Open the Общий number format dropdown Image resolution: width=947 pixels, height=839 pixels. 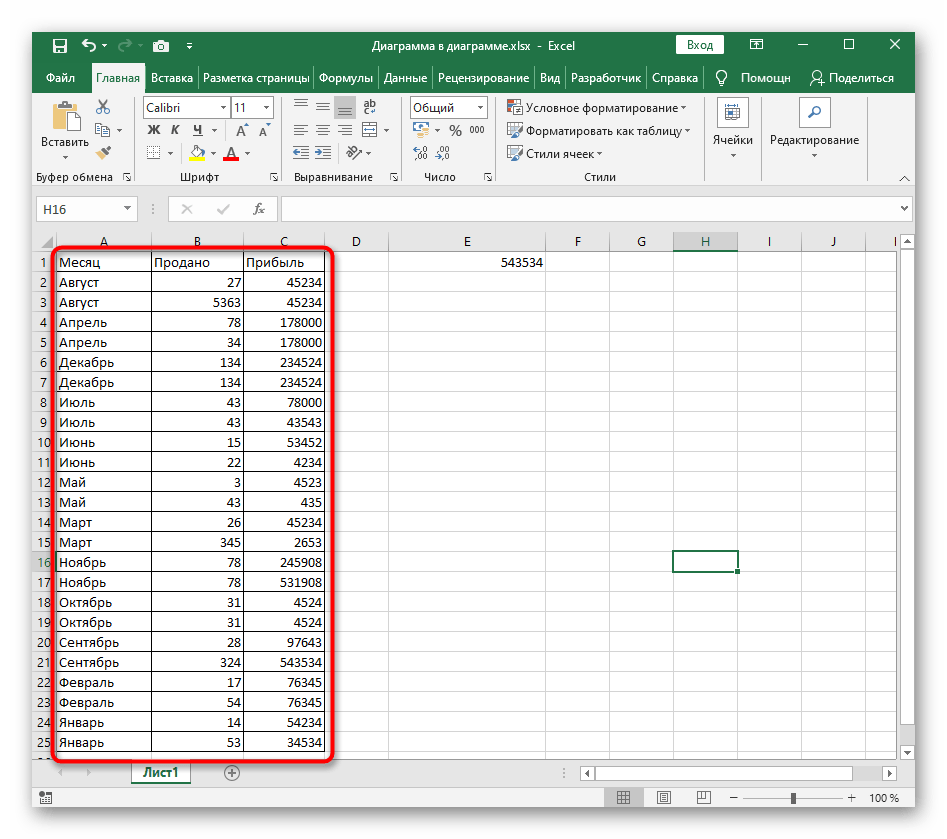pos(480,108)
